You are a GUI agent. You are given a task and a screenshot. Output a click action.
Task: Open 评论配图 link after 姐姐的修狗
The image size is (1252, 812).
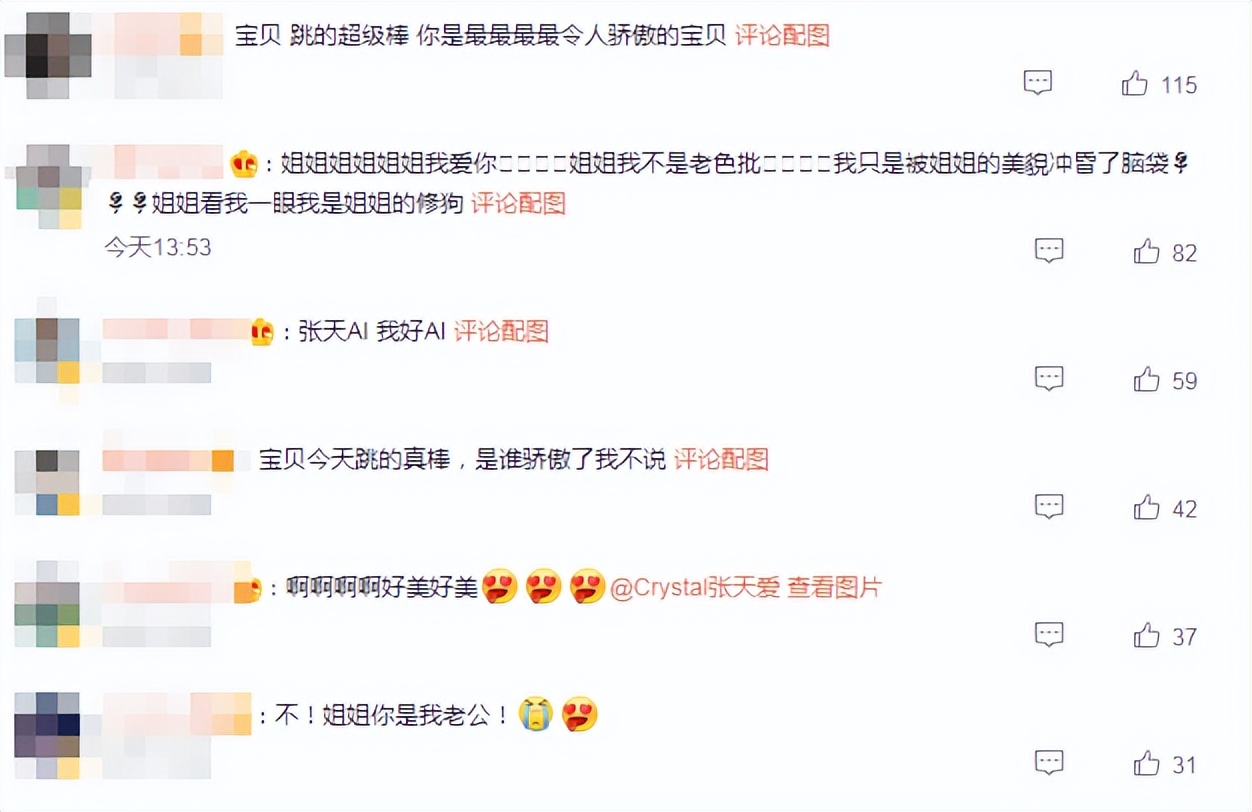(x=518, y=204)
